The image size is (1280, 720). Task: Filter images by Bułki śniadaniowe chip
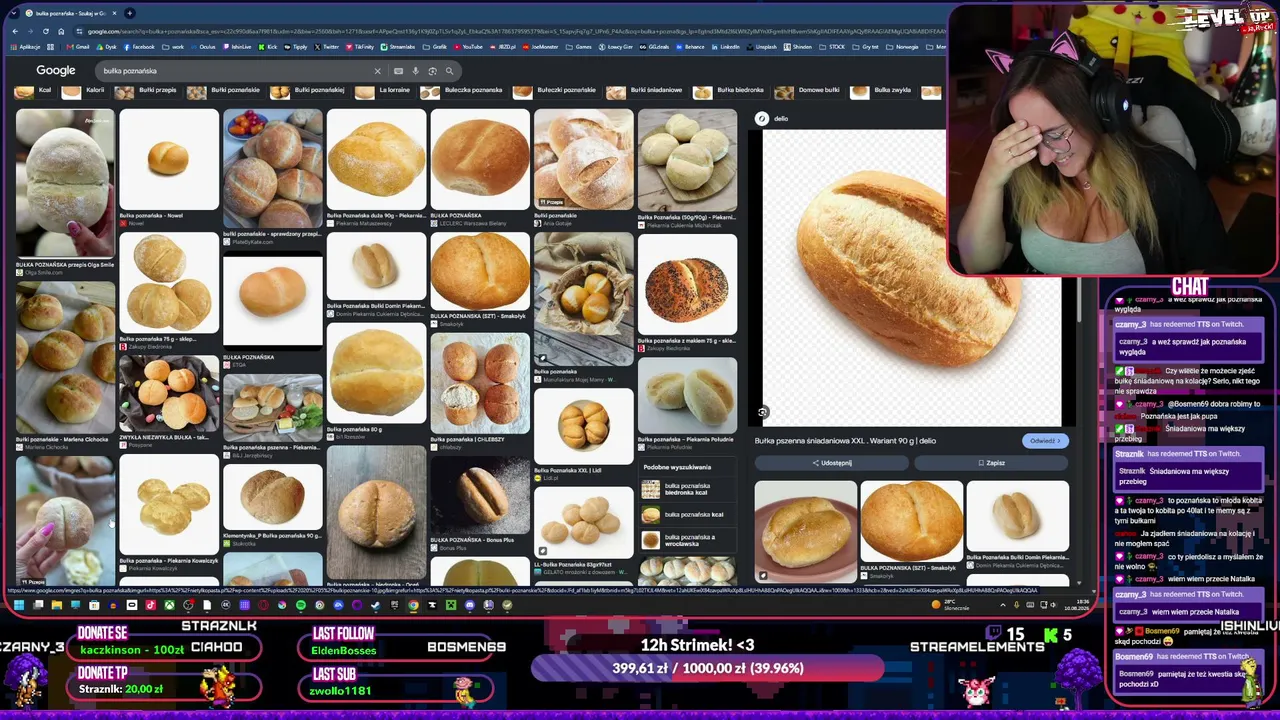click(645, 91)
